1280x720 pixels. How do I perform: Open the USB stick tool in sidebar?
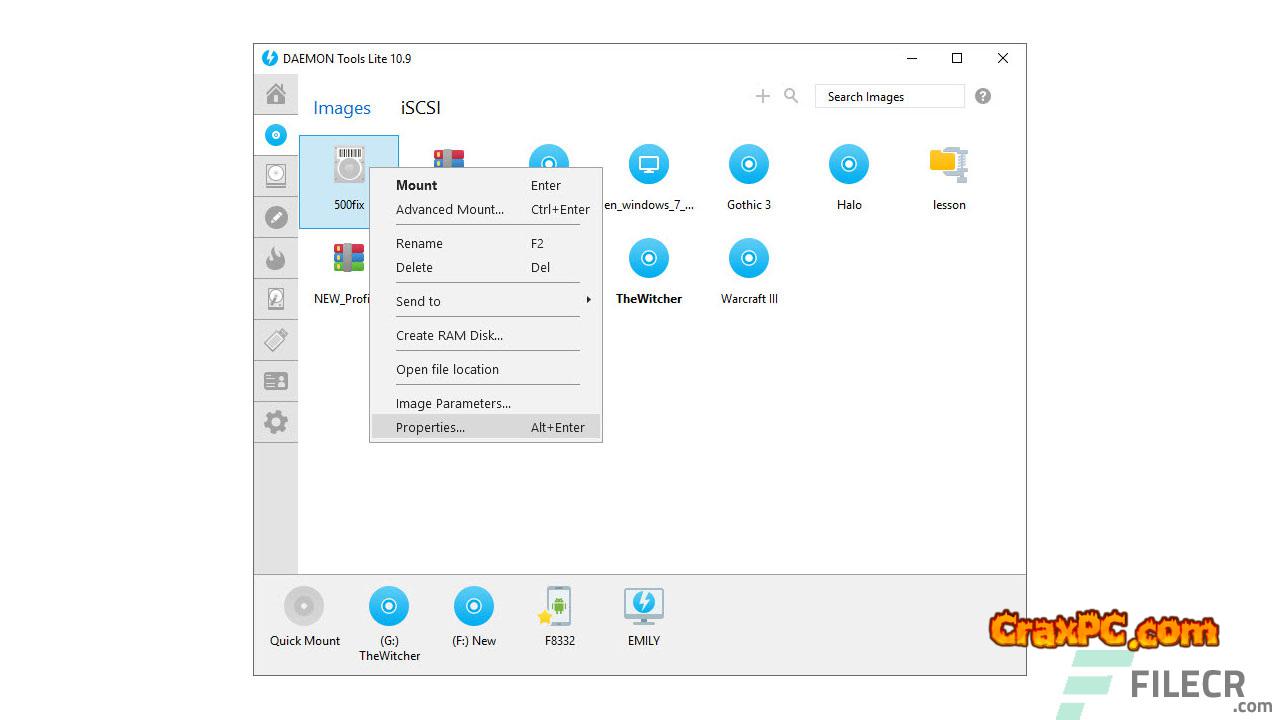point(276,340)
